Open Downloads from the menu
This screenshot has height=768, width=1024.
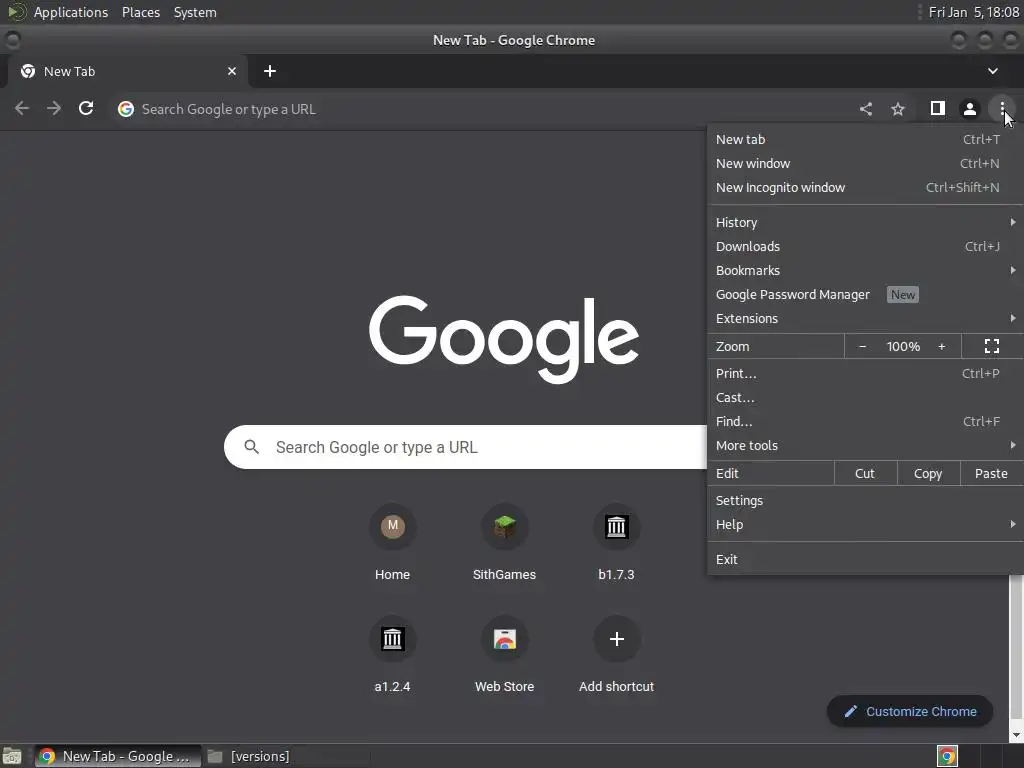click(x=865, y=246)
